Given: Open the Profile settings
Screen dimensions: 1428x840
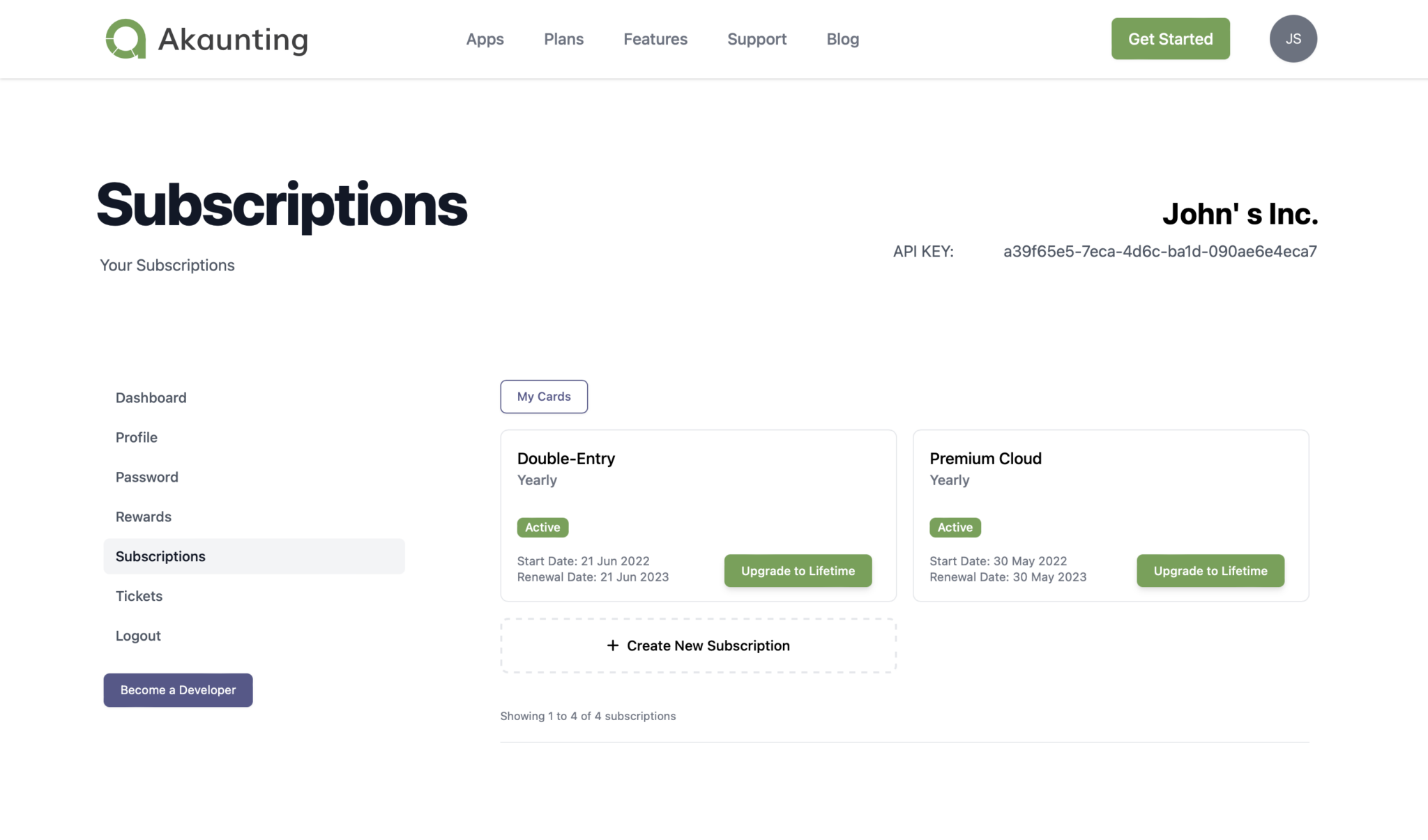Looking at the screenshot, I should tap(136, 437).
